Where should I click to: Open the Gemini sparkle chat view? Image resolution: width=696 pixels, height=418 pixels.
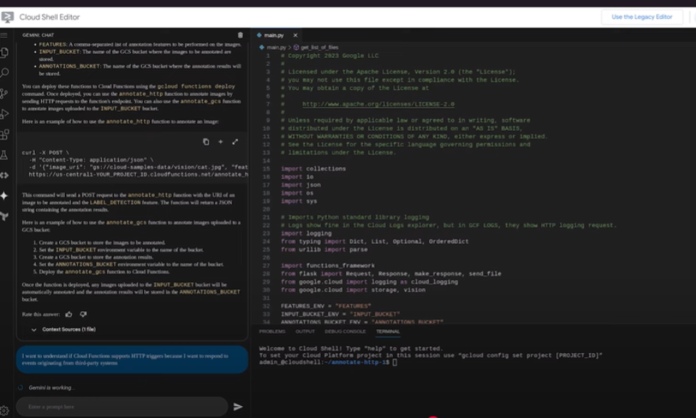click(x=4, y=196)
